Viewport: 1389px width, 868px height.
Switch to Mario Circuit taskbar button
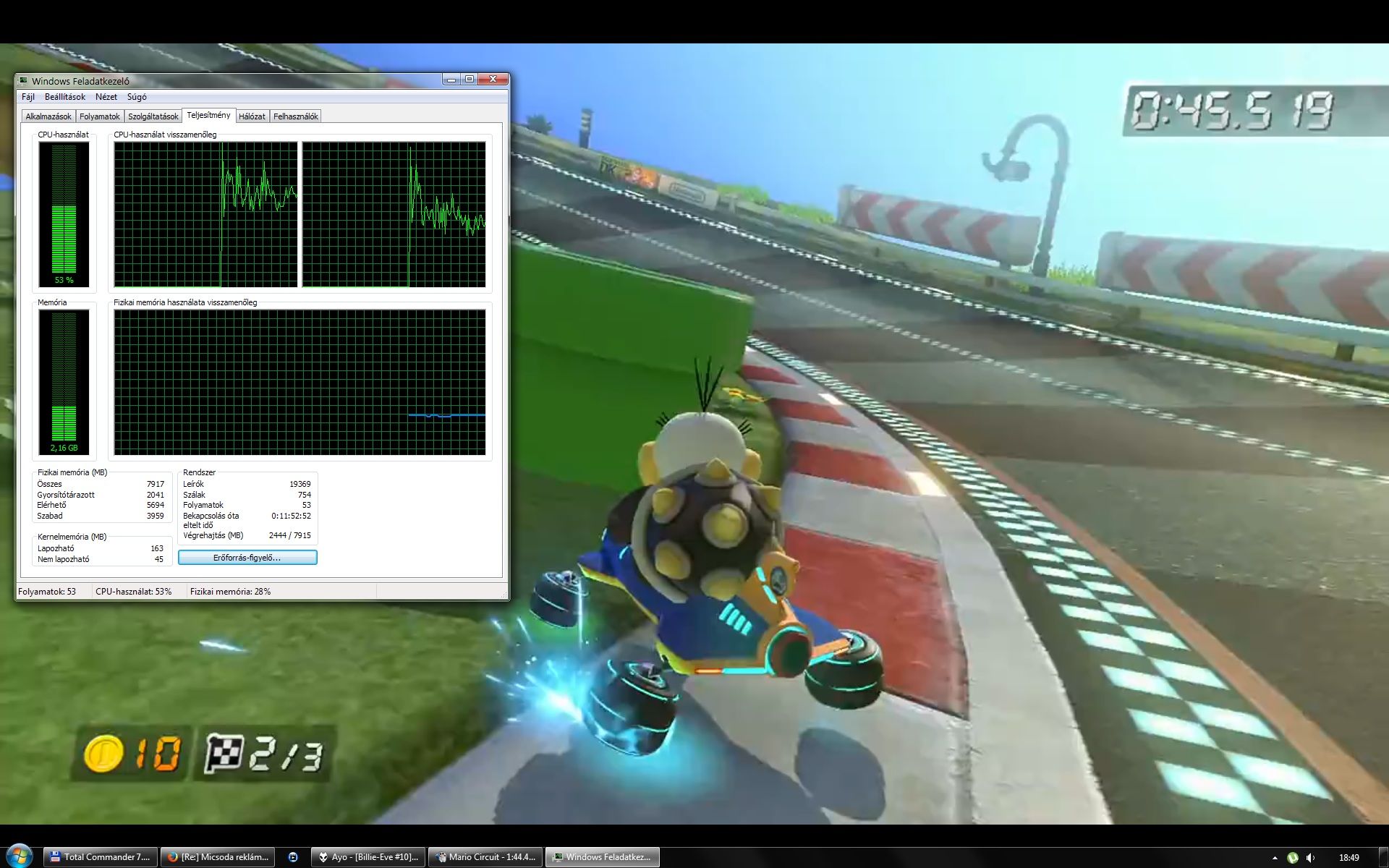[485, 857]
